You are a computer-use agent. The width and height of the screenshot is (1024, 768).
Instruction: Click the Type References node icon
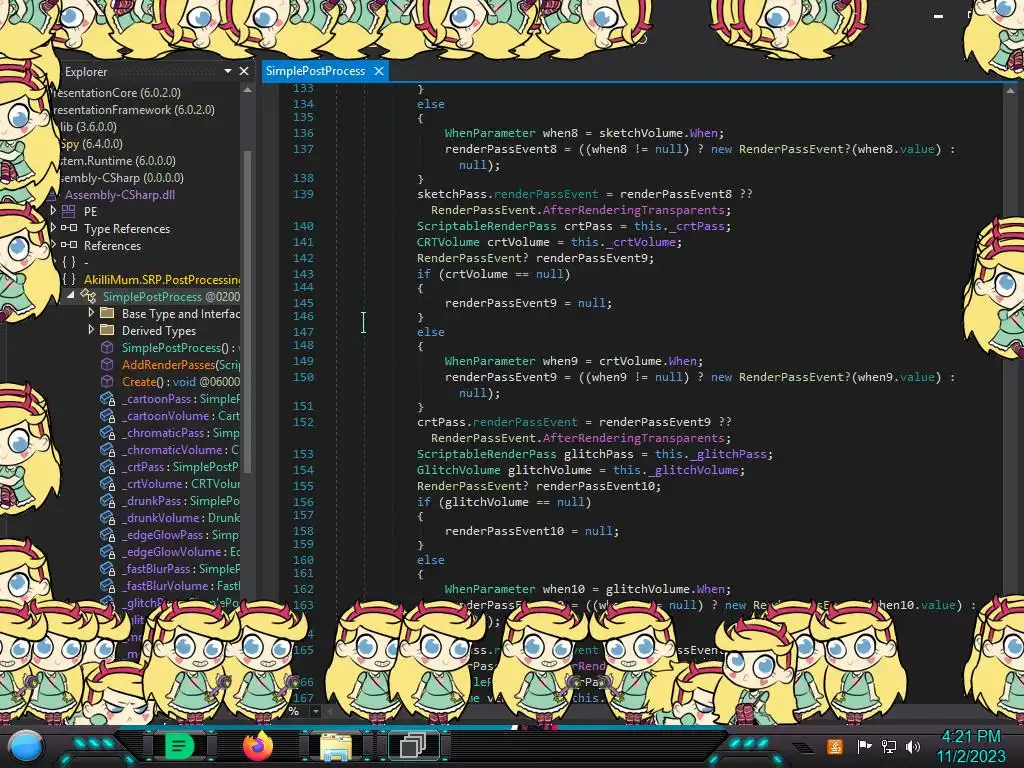click(69, 228)
